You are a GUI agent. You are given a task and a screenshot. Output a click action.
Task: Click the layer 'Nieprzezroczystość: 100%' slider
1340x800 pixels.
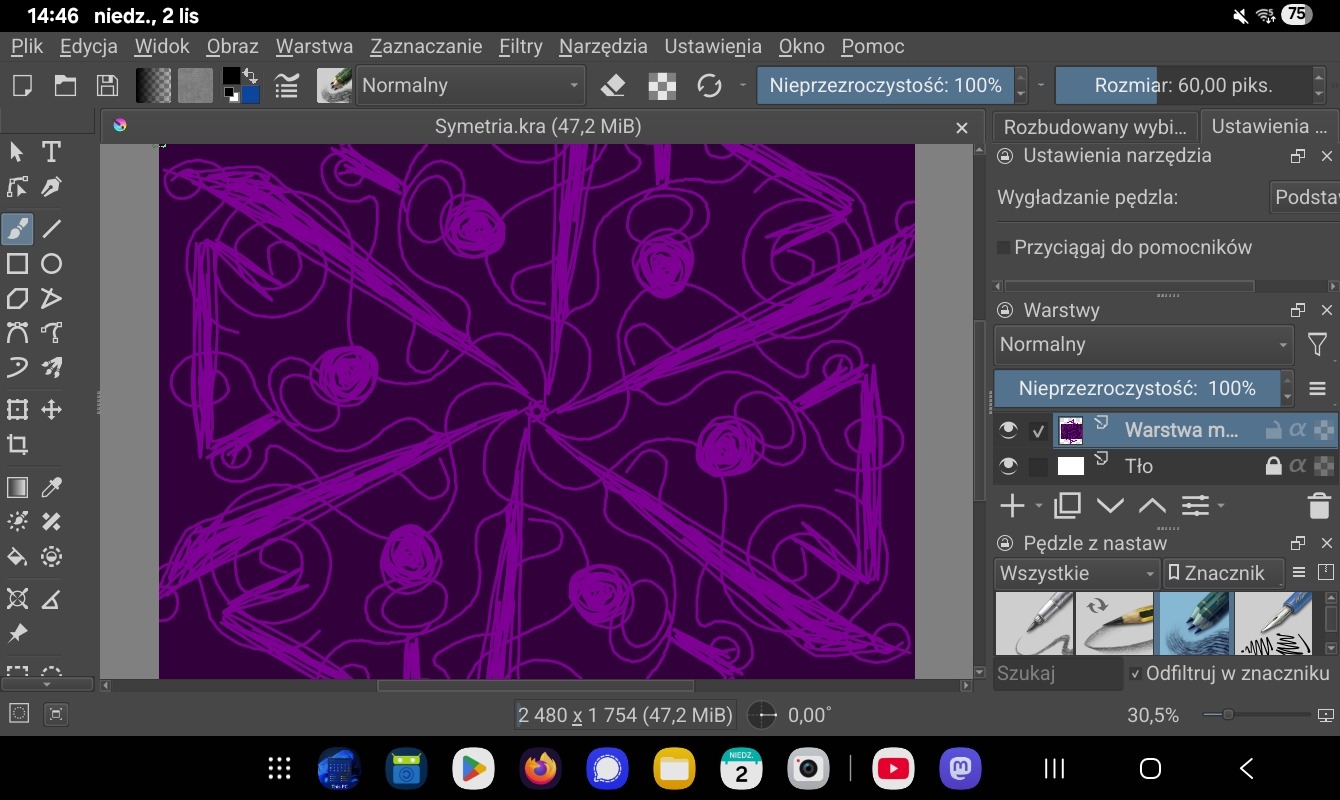click(1137, 388)
